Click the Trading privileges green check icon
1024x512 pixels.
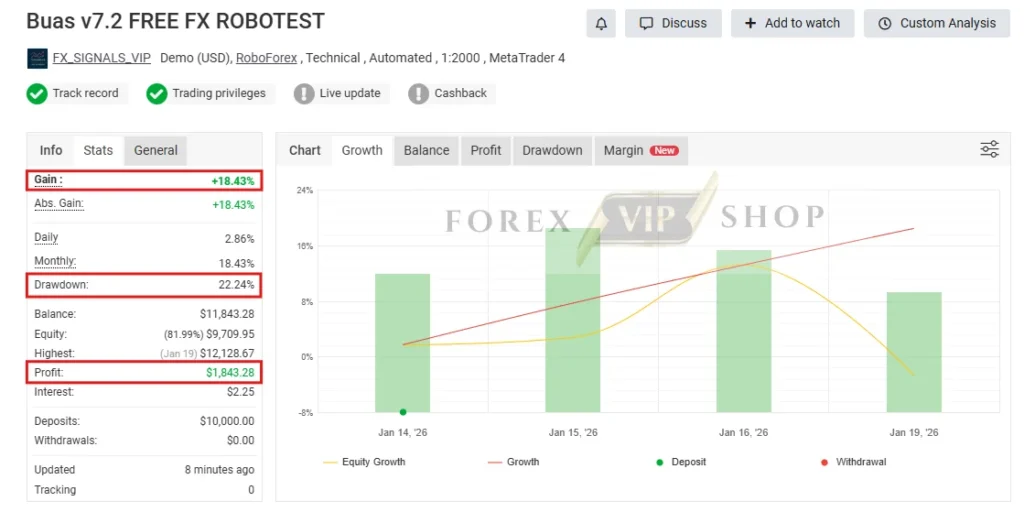coord(157,93)
